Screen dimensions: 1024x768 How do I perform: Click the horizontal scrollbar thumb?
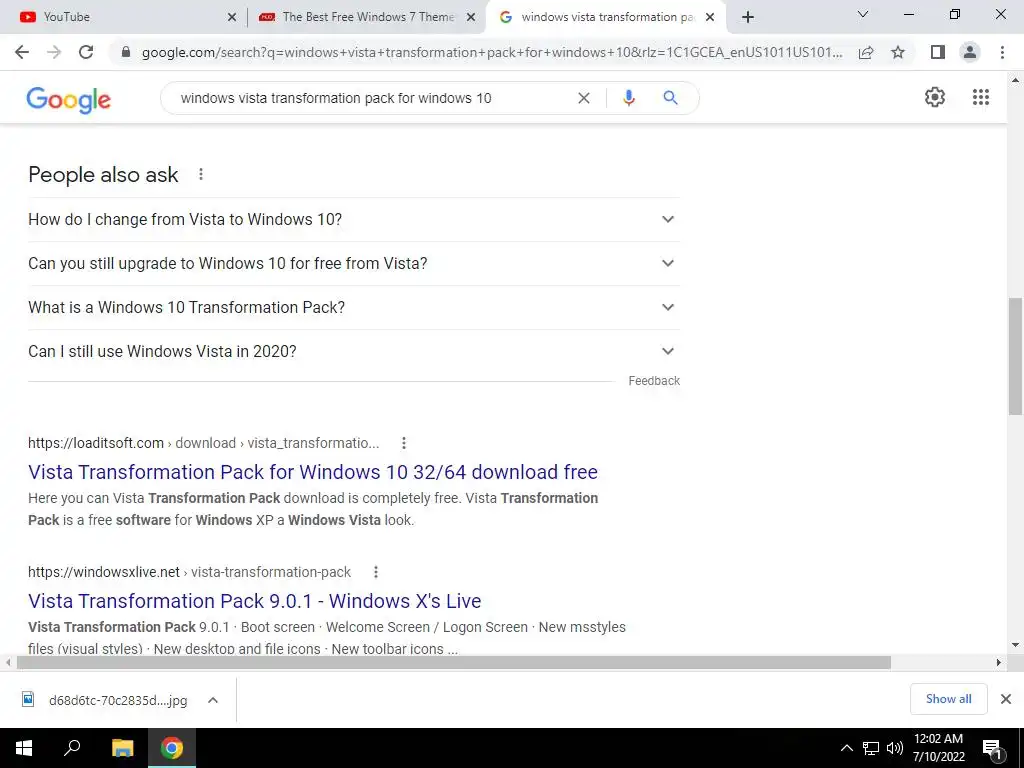click(453, 663)
